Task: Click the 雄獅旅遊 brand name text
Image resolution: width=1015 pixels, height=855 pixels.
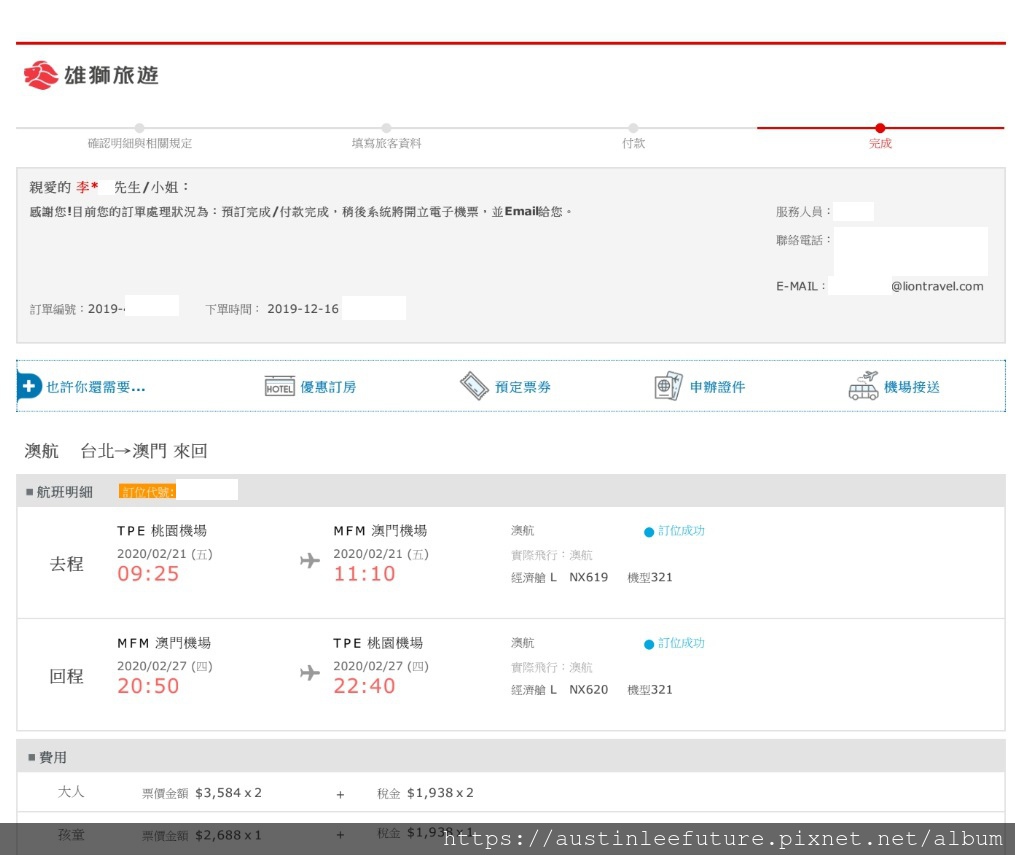Action: point(111,75)
